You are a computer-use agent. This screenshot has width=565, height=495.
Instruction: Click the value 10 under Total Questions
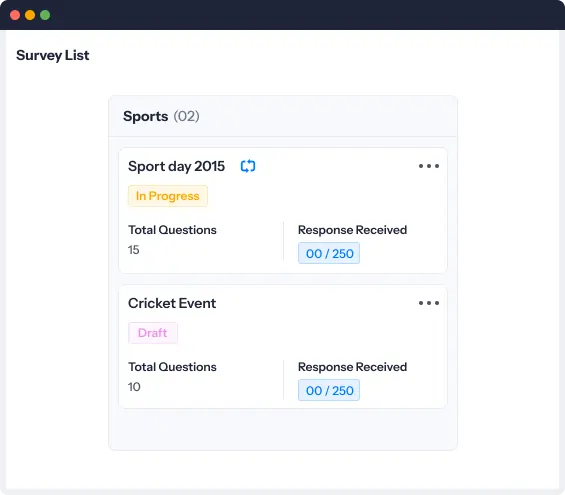[x=134, y=387]
